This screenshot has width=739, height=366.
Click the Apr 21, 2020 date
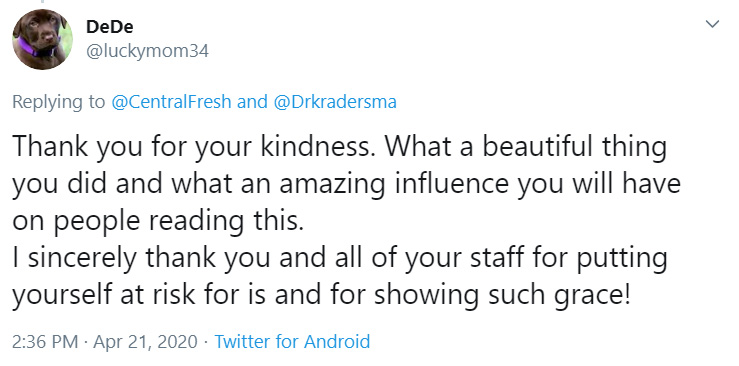[x=145, y=341]
